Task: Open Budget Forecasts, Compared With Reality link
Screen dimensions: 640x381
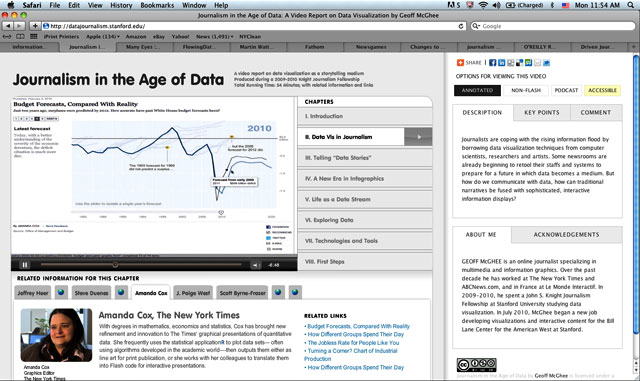Action: pos(358,326)
